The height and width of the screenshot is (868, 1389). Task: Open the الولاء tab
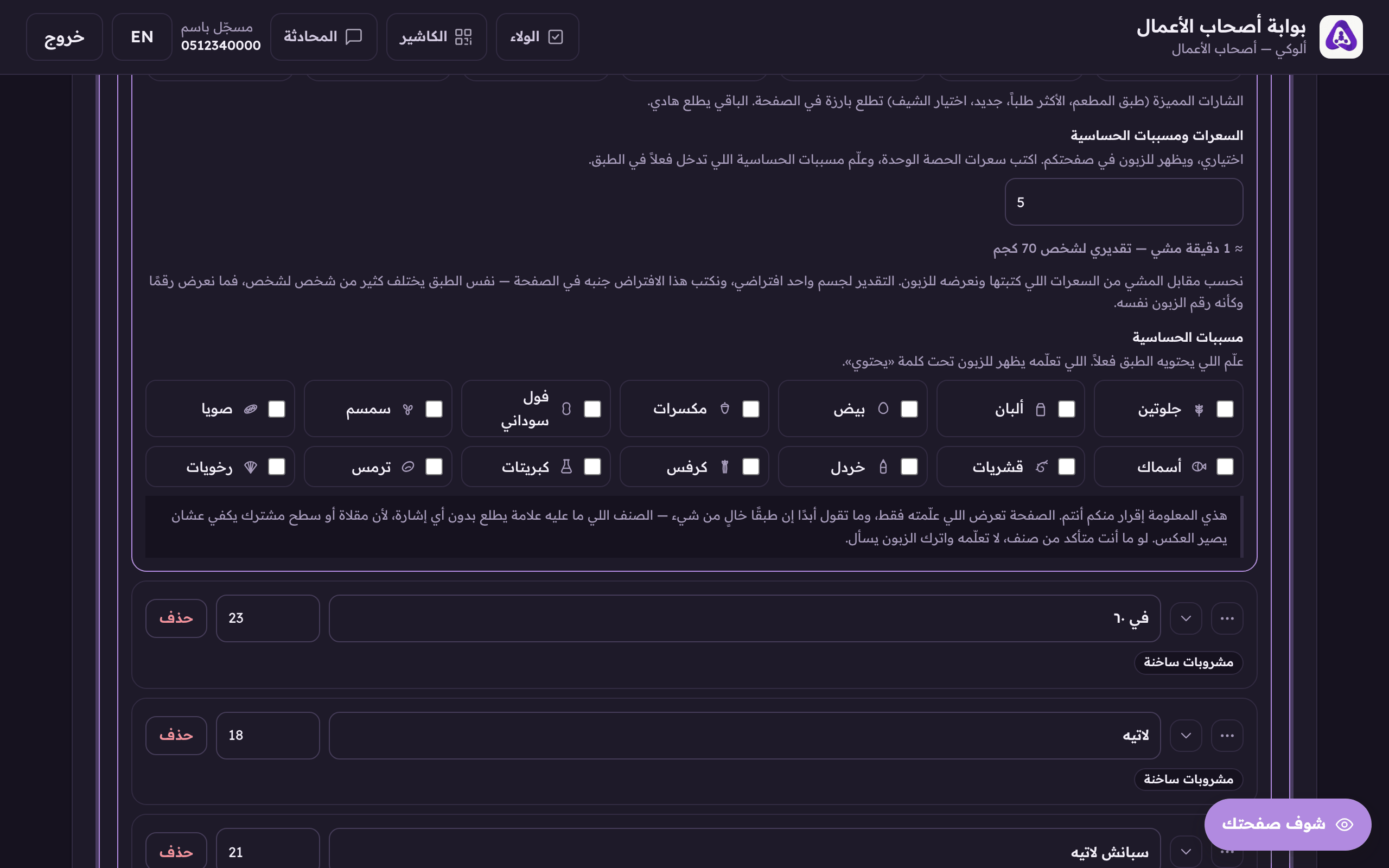click(x=537, y=37)
